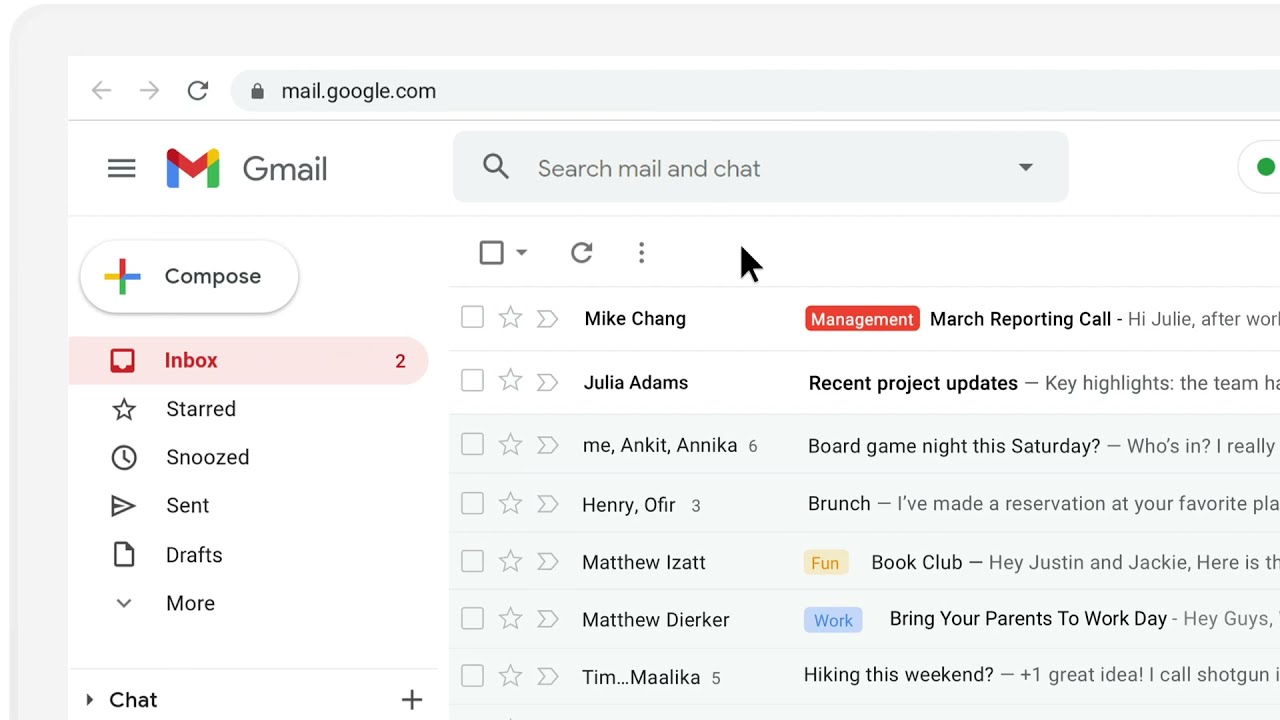Open the hamburger main menu
Image resolution: width=1280 pixels, height=720 pixels.
click(121, 169)
